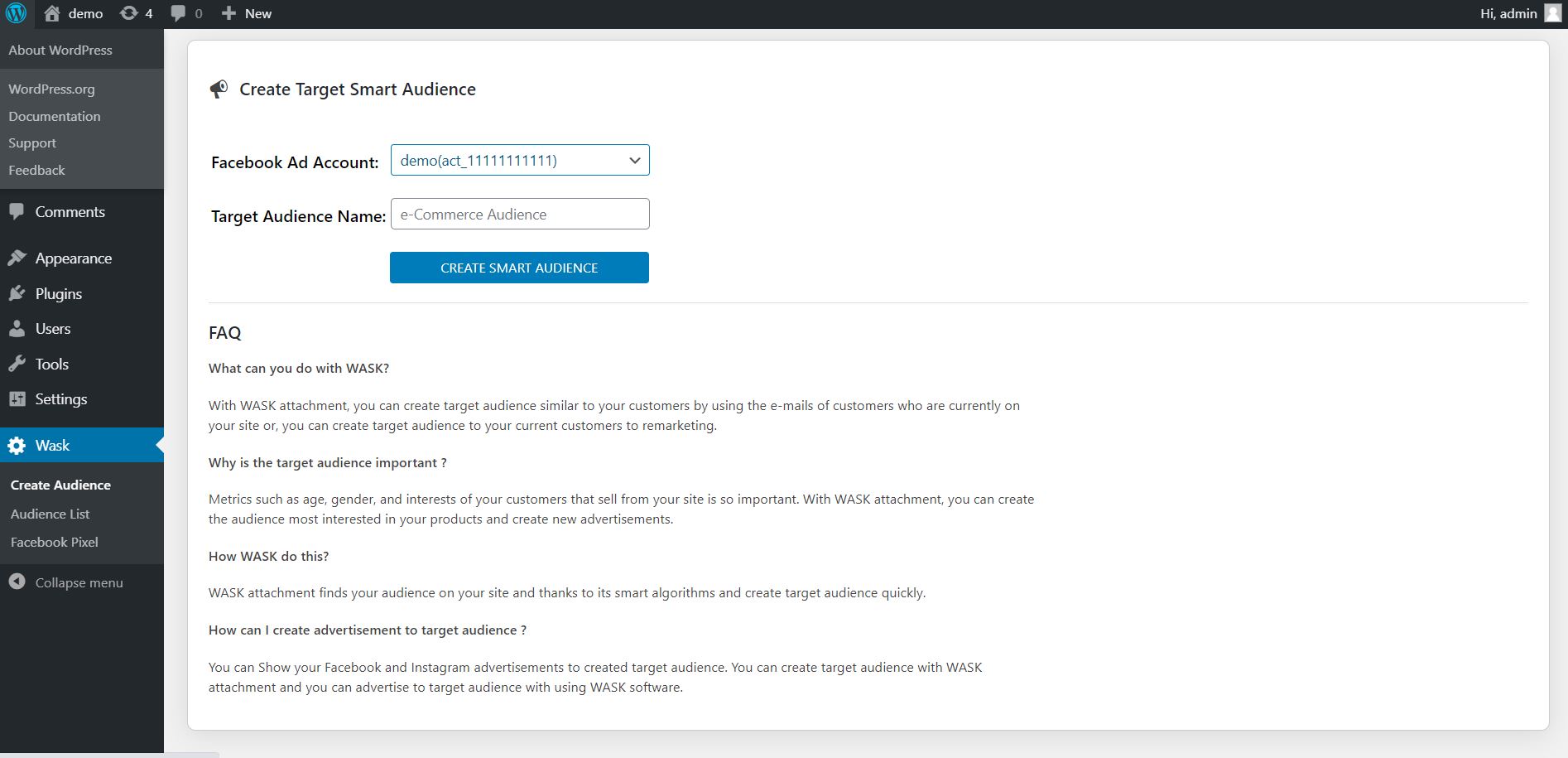Click the Appearance brush icon
The image size is (1568, 758).
pyautogui.click(x=17, y=258)
